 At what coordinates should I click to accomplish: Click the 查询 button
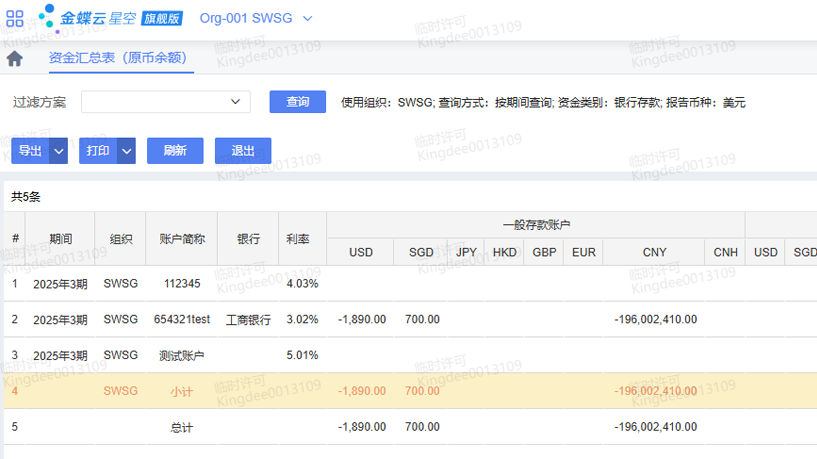[x=298, y=101]
